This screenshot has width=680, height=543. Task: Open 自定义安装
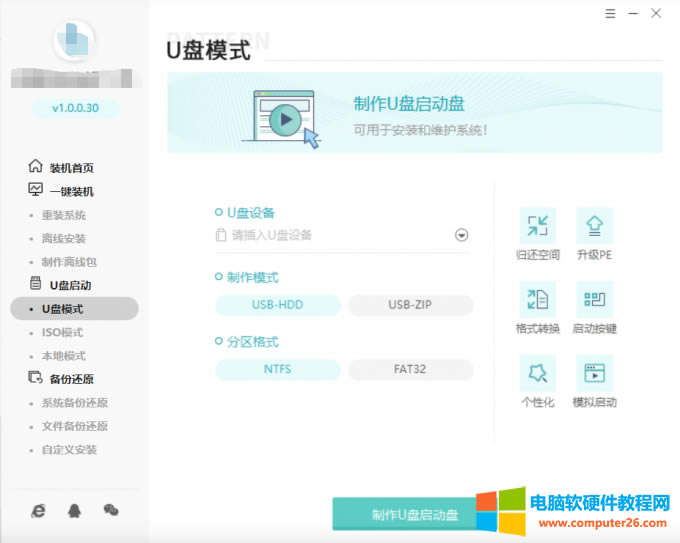69,450
